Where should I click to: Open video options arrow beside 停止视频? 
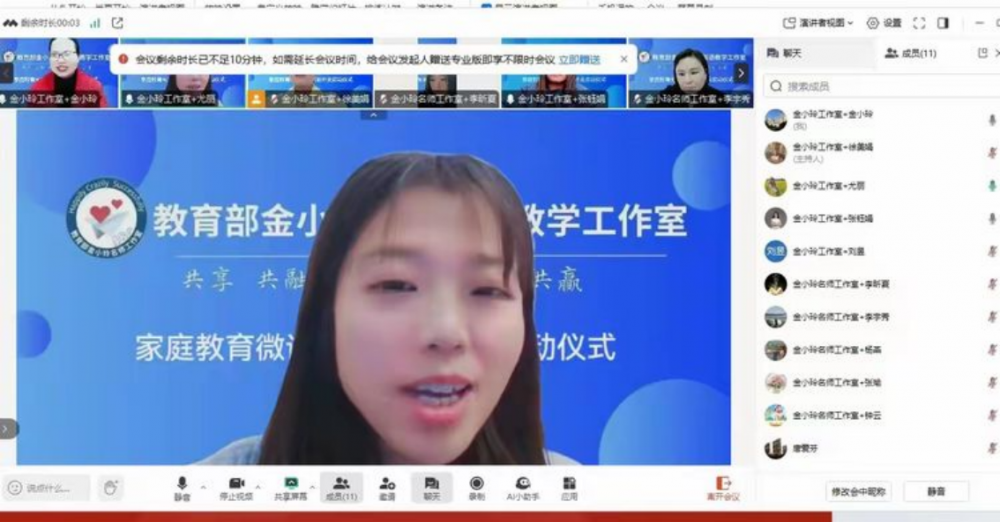[x=258, y=487]
